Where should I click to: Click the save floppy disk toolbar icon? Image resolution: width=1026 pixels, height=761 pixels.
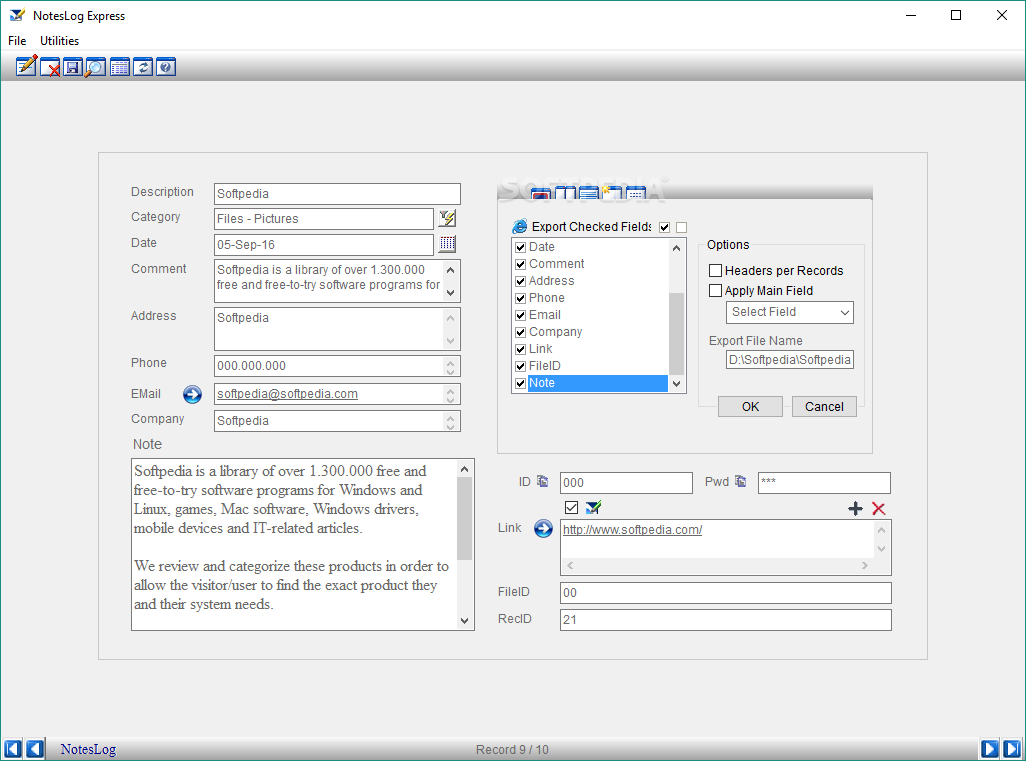point(73,67)
